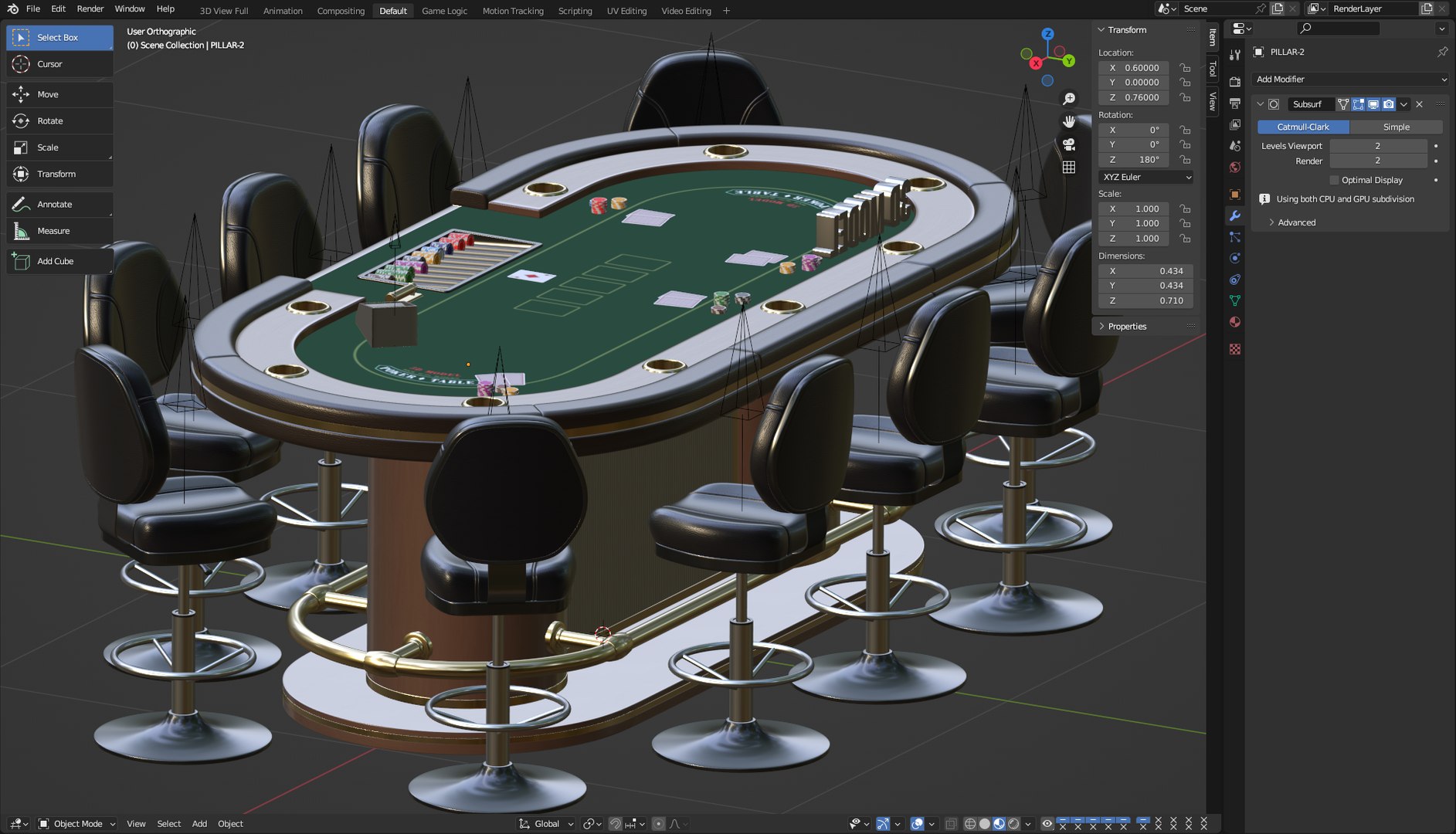Select the Annotate tool
The height and width of the screenshot is (834, 1456).
59,205
